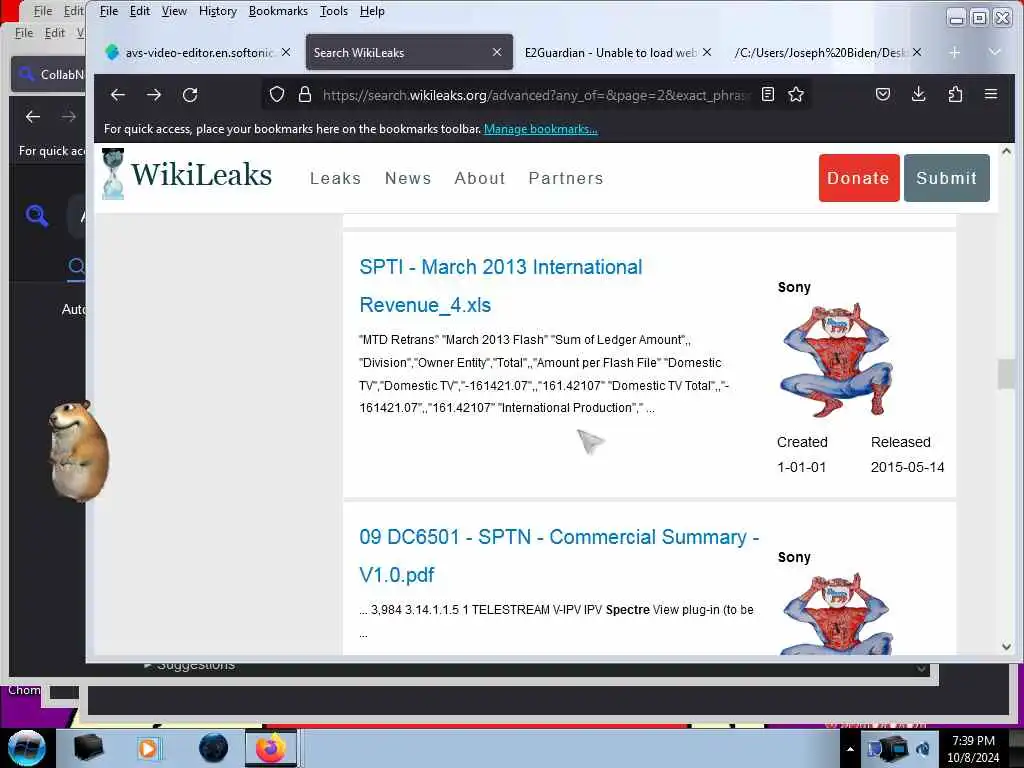
Task: Open 09 DC6501 SPTN Commercial Summary V1.0.pdf result
Action: pos(559,556)
